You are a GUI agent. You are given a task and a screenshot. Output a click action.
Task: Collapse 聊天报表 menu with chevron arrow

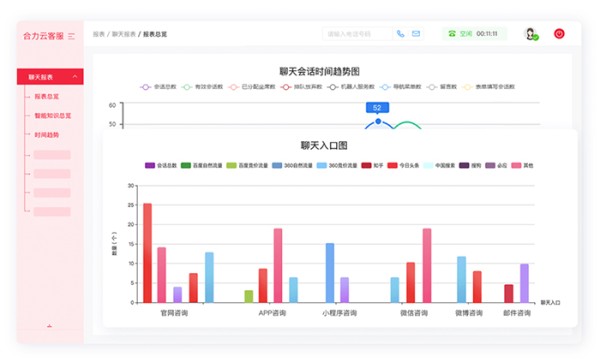tap(75, 77)
